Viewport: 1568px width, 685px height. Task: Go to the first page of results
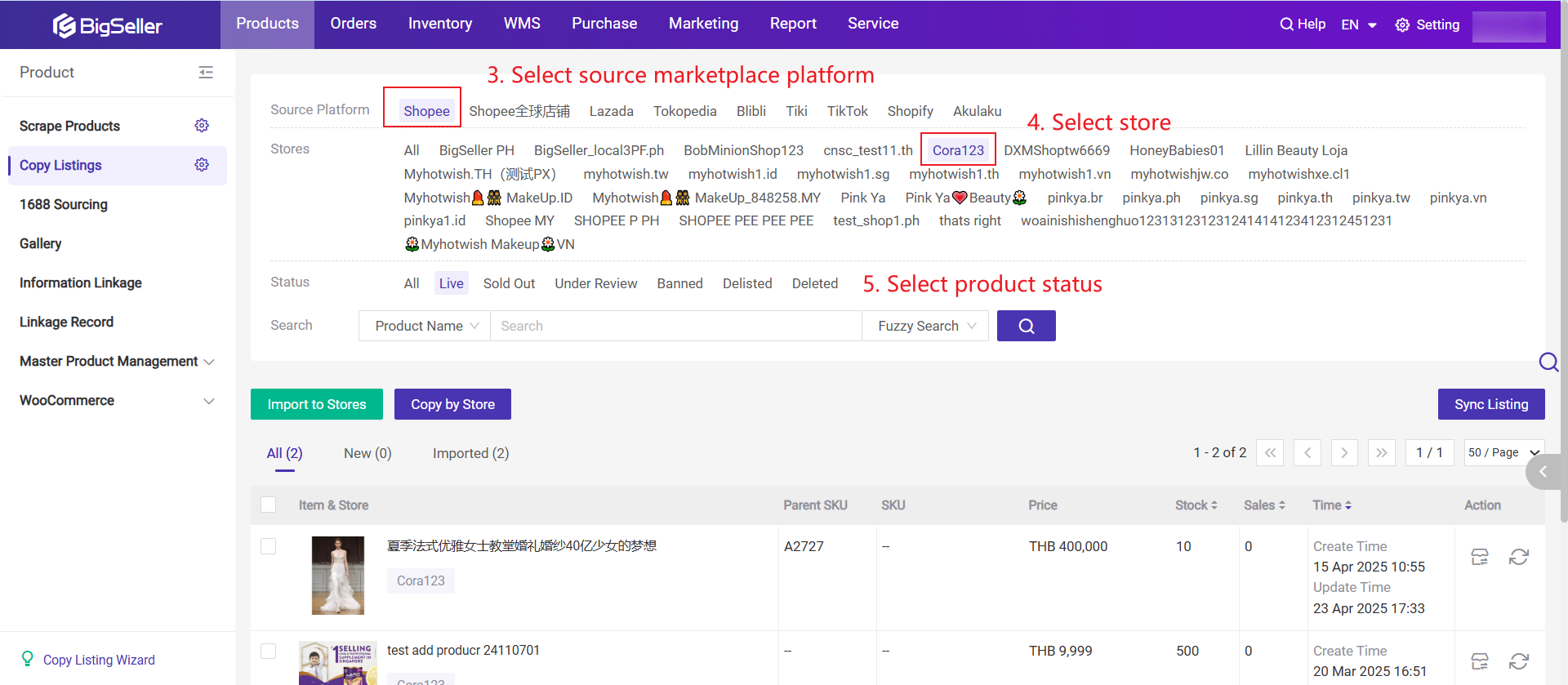click(1270, 452)
